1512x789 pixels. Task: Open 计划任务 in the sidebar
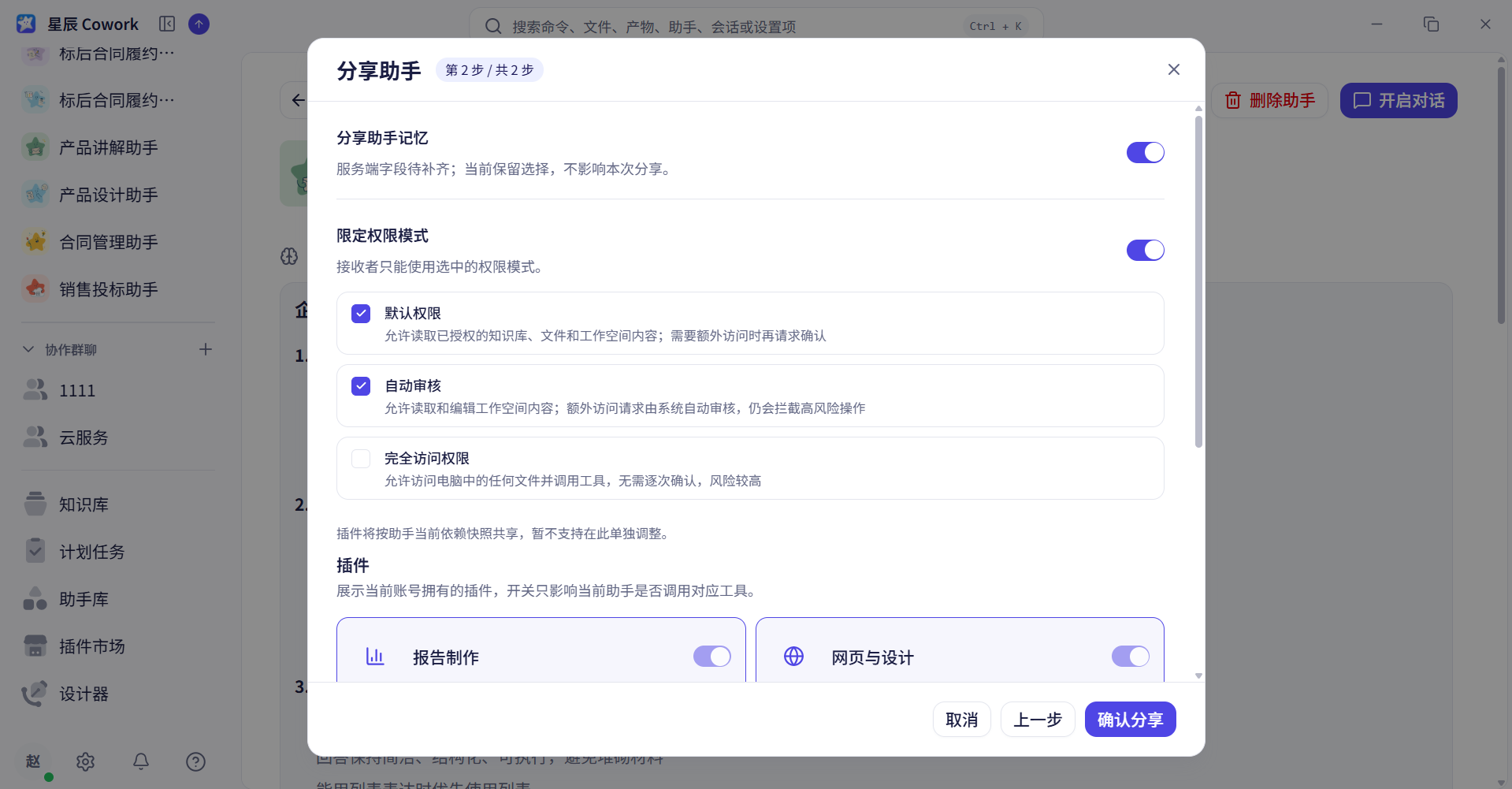[118, 552]
